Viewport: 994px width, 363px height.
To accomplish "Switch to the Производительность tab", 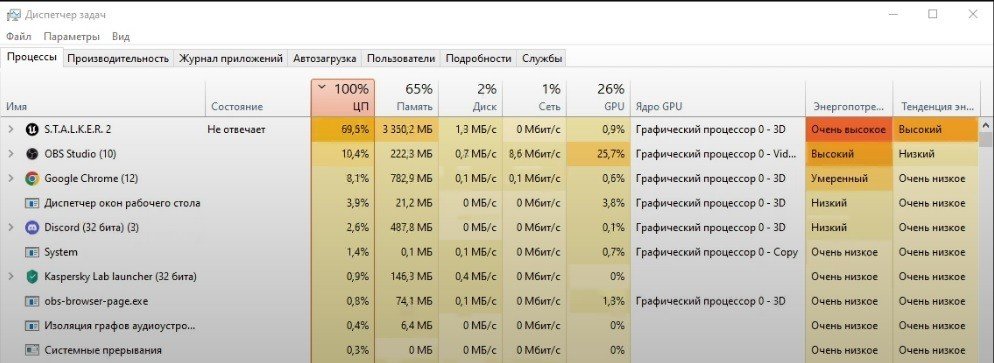I will coord(119,58).
